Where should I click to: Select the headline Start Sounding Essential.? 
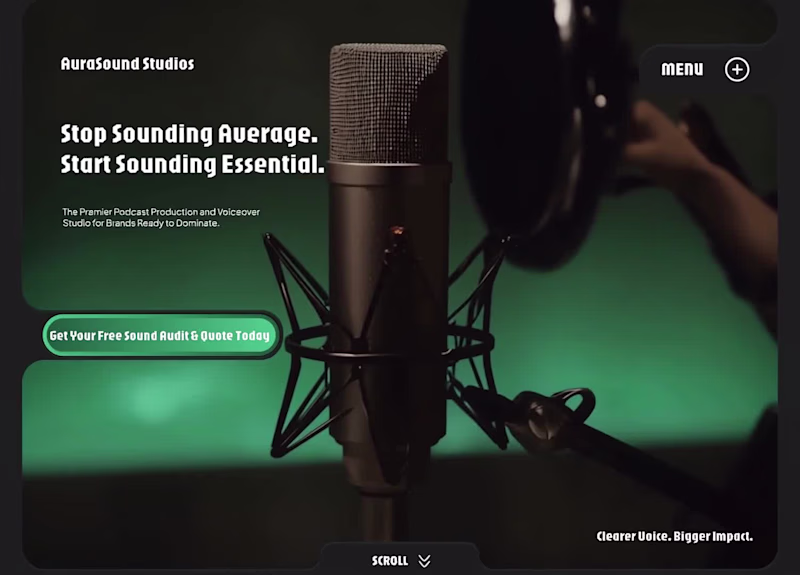[192, 164]
